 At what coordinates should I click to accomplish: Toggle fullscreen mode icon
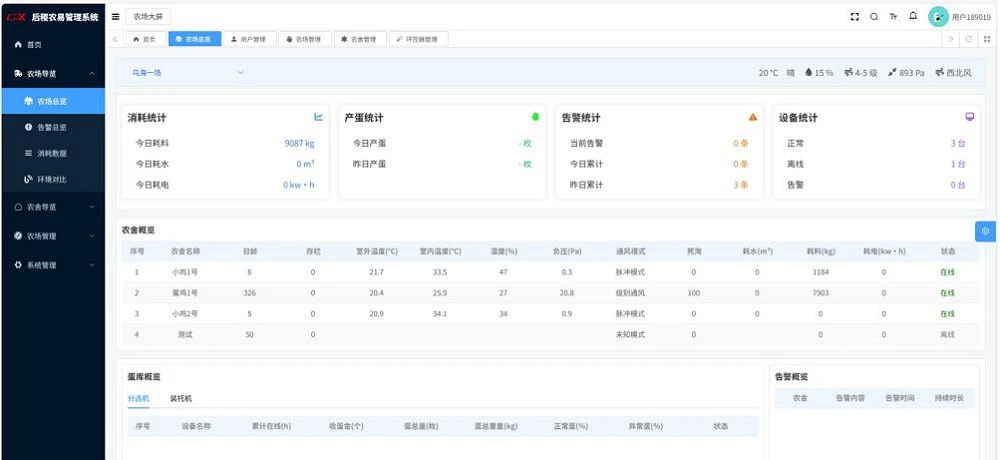[x=855, y=17]
